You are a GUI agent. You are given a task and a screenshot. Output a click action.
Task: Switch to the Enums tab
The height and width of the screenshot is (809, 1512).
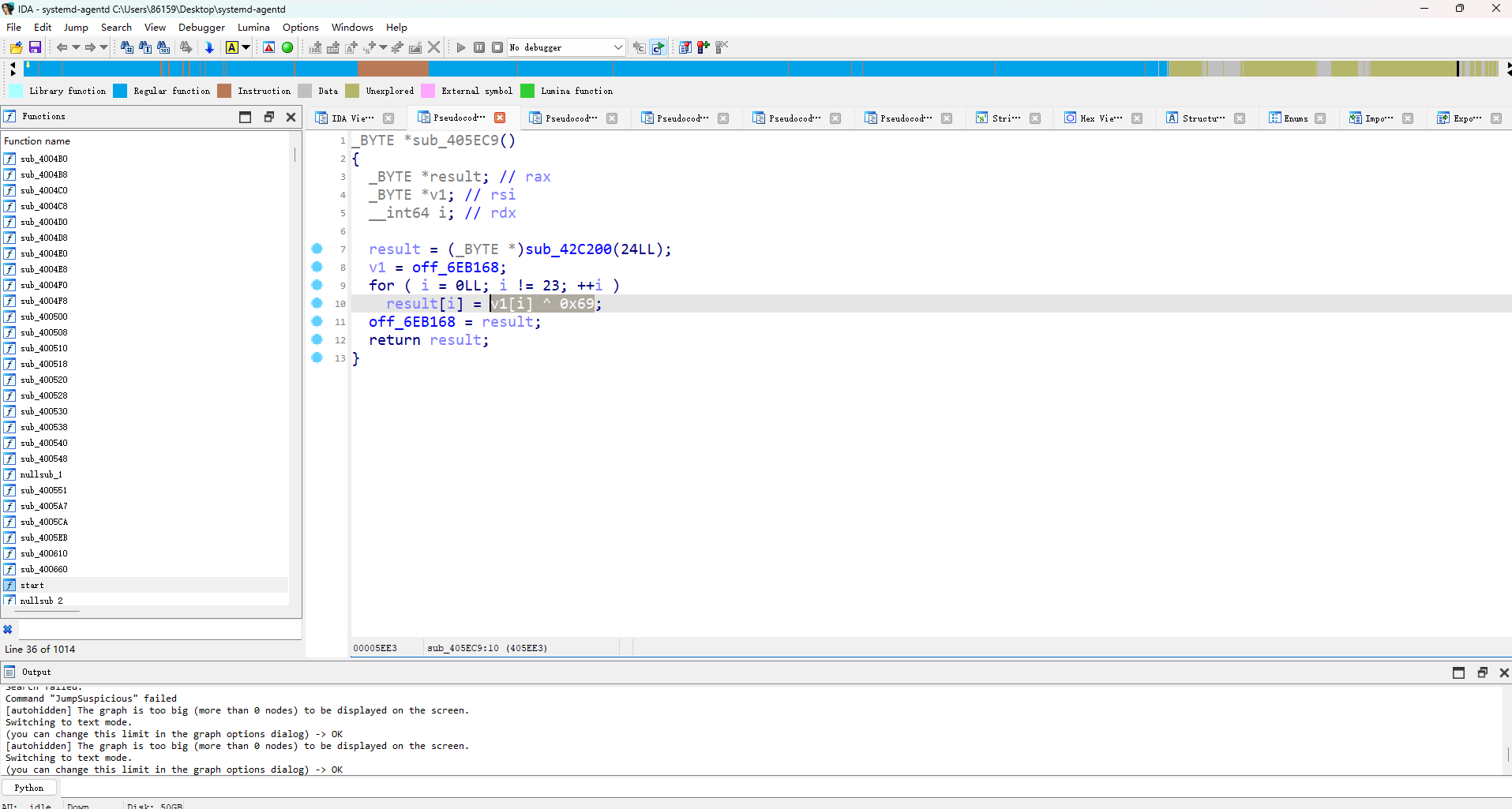tap(1296, 118)
